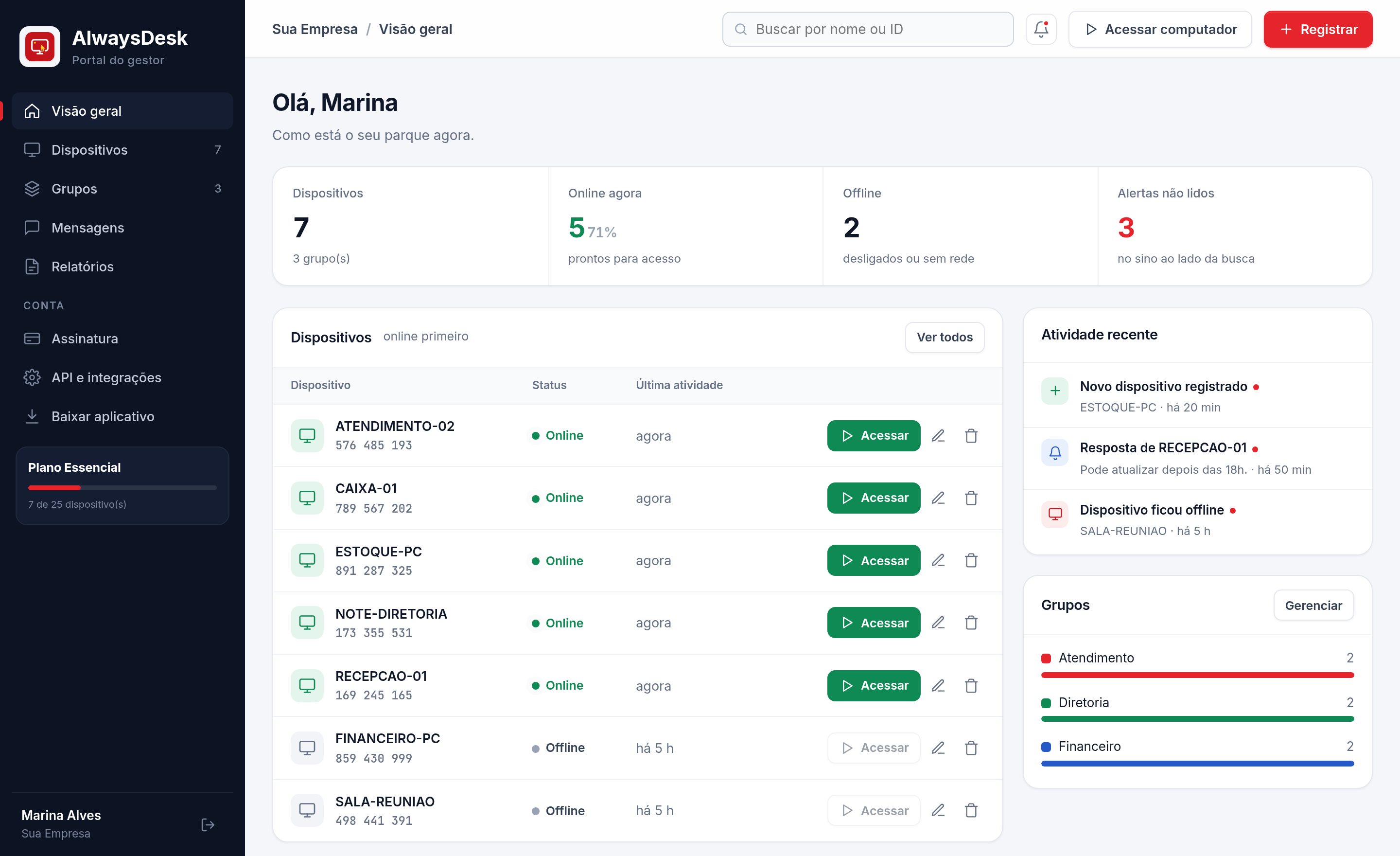Image resolution: width=1400 pixels, height=856 pixels.
Task: Click Acessar for RECEPCAO-01
Action: coord(873,685)
